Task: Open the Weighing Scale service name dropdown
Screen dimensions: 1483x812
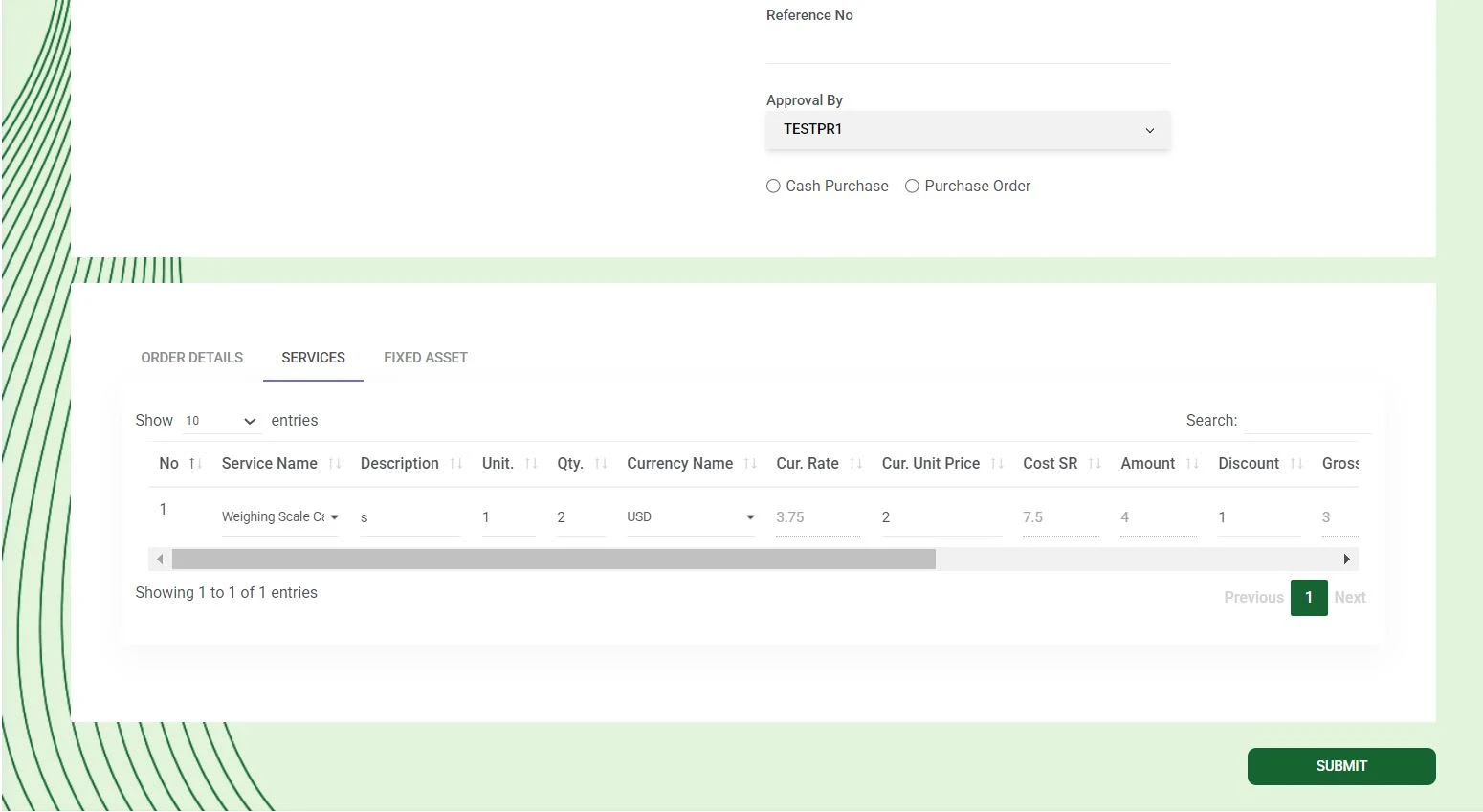Action: pyautogui.click(x=280, y=517)
